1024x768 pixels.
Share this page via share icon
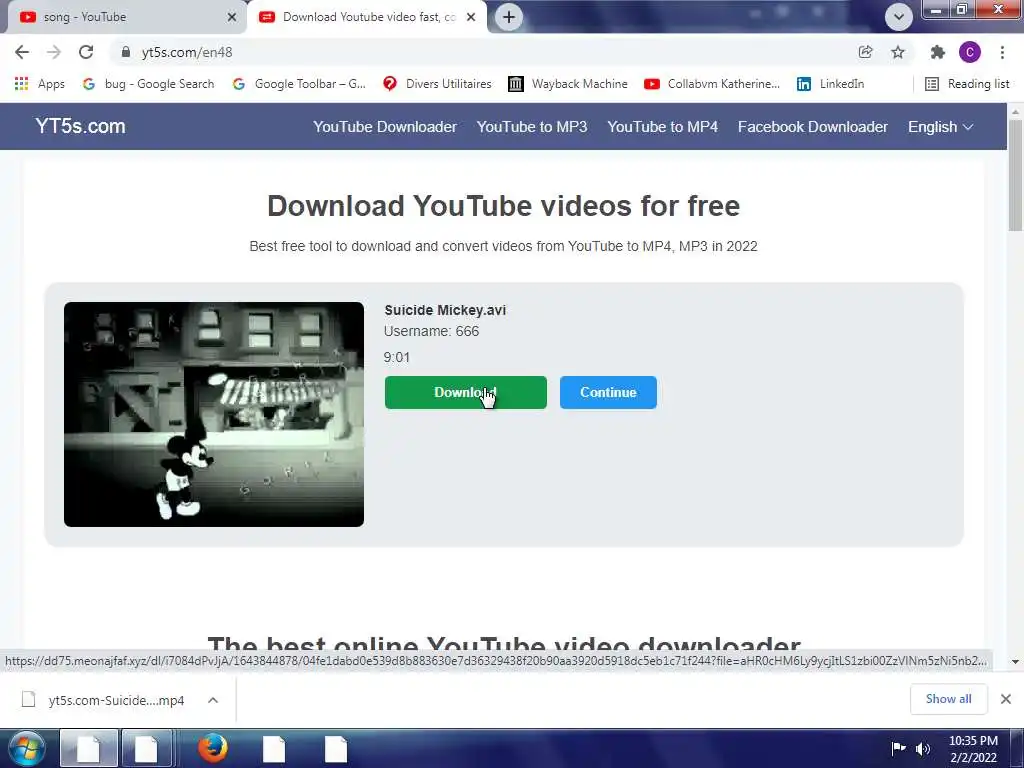point(865,52)
